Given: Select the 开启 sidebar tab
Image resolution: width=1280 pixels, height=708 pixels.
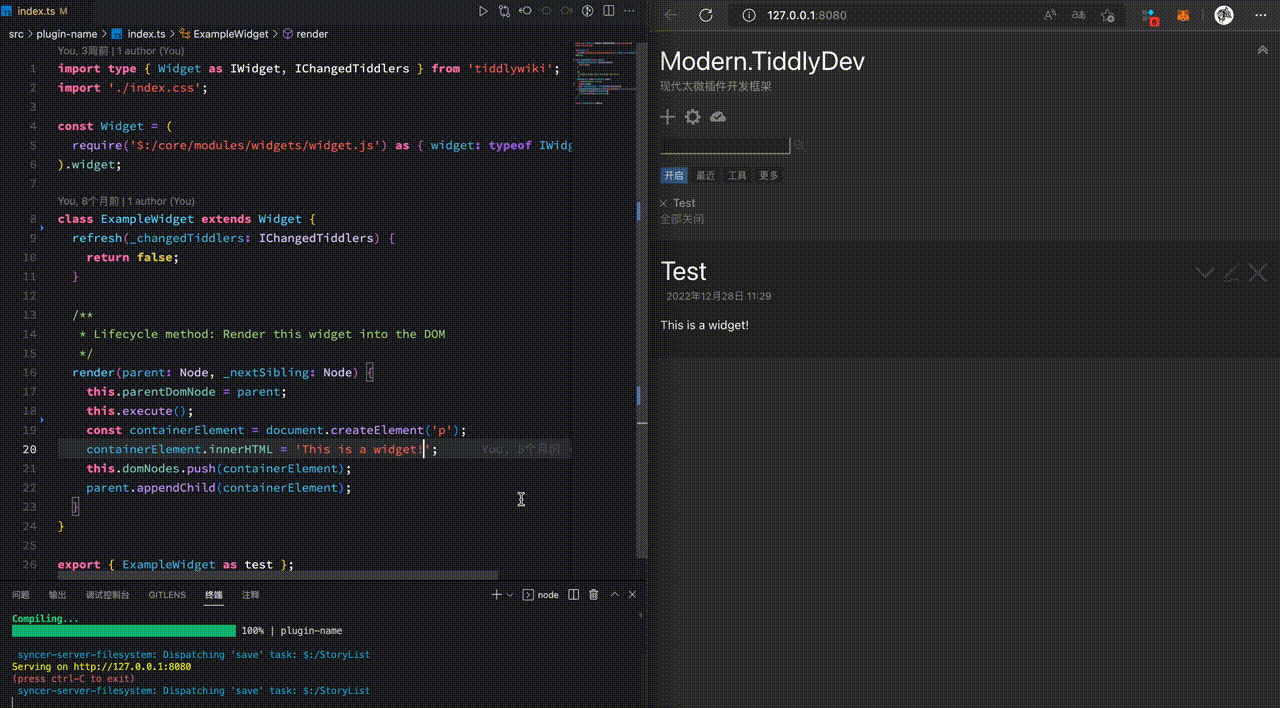Looking at the screenshot, I should 674,175.
